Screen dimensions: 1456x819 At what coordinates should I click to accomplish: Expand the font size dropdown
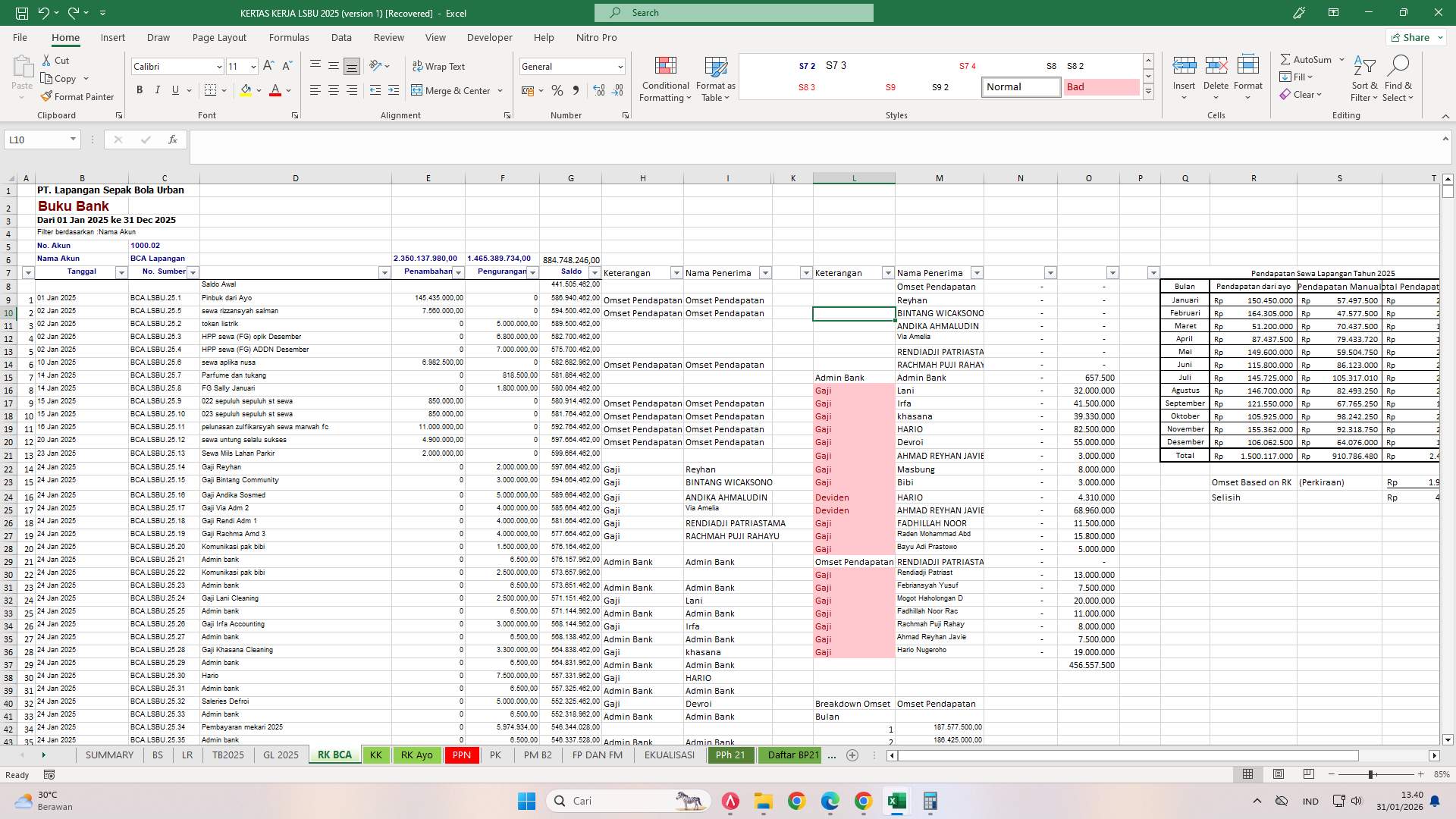pyautogui.click(x=254, y=67)
